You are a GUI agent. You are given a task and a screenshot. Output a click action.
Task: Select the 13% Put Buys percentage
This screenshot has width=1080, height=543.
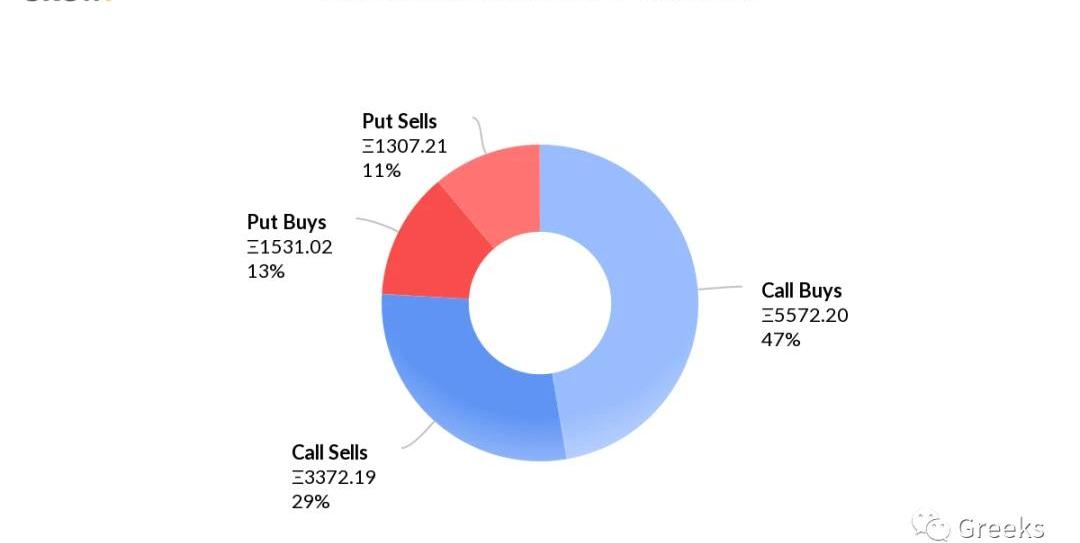coord(265,271)
